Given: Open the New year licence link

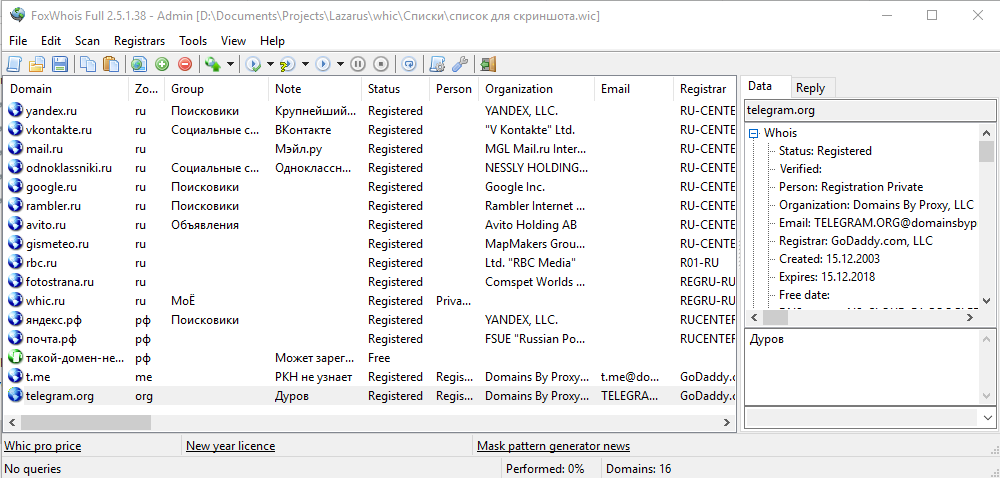Looking at the screenshot, I should (230, 446).
